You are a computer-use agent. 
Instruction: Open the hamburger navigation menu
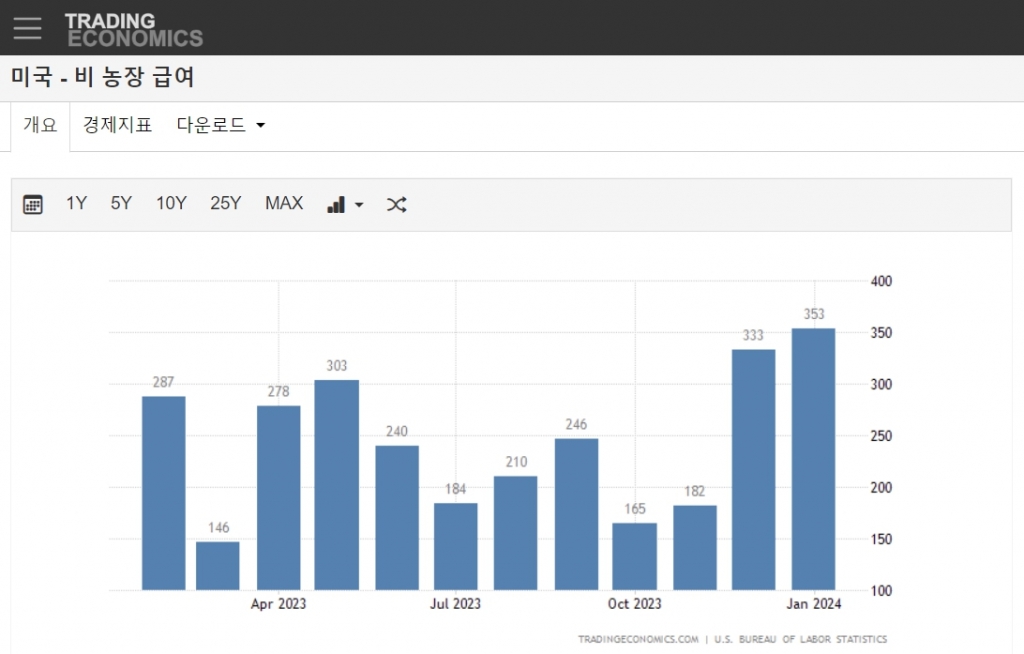pyautogui.click(x=27, y=28)
